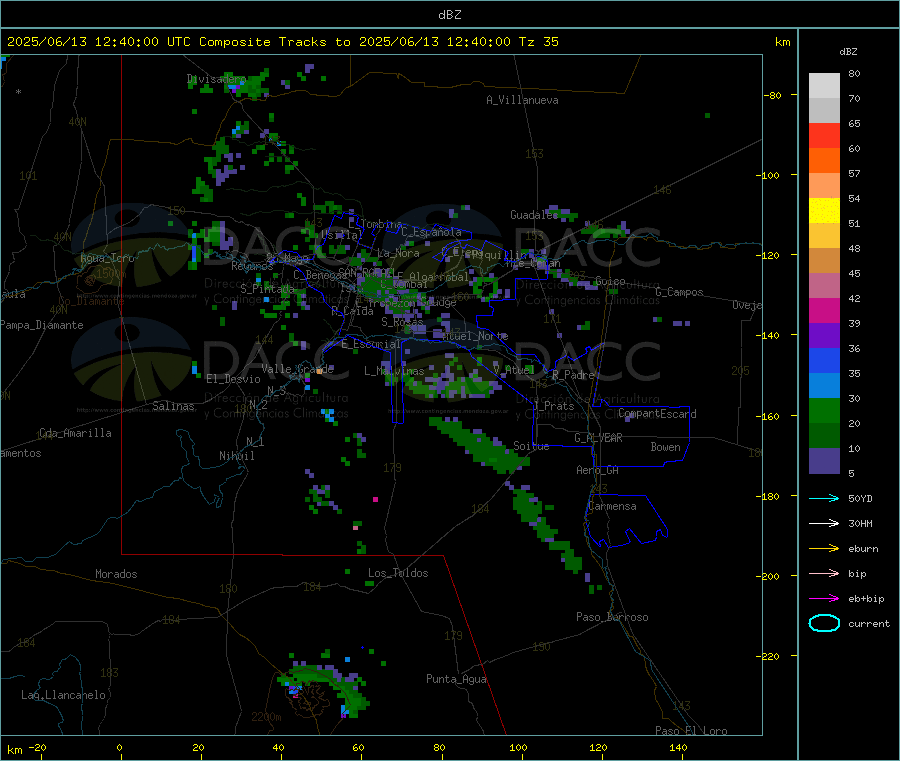The height and width of the screenshot is (761, 900).
Task: Click the white 30HM arrow icon
Action: pyautogui.click(x=824, y=523)
